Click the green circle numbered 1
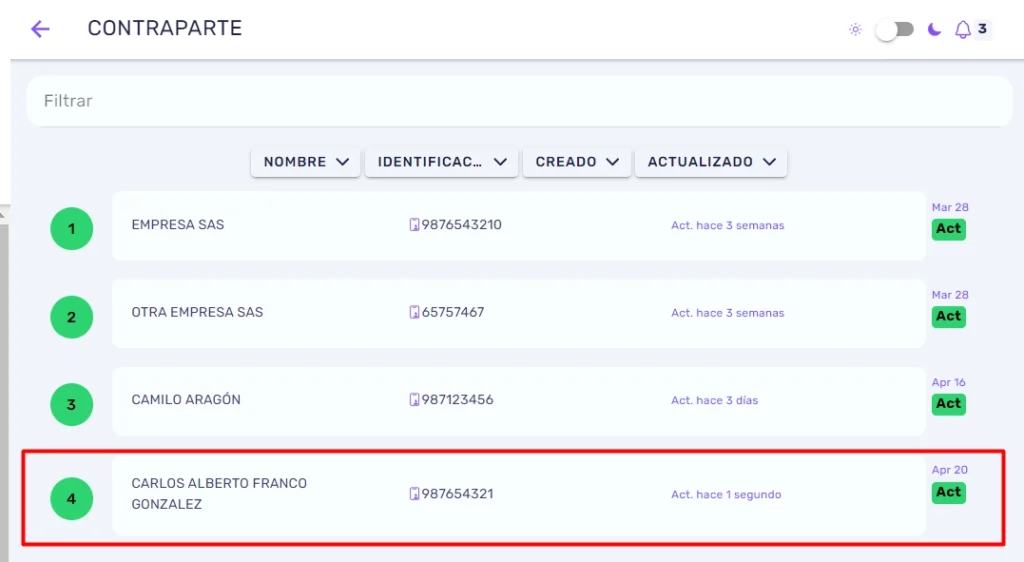 tap(72, 228)
